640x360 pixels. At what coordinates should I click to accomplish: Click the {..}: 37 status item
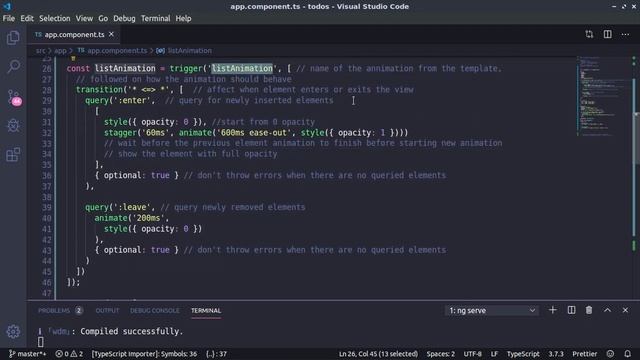click(x=216, y=354)
